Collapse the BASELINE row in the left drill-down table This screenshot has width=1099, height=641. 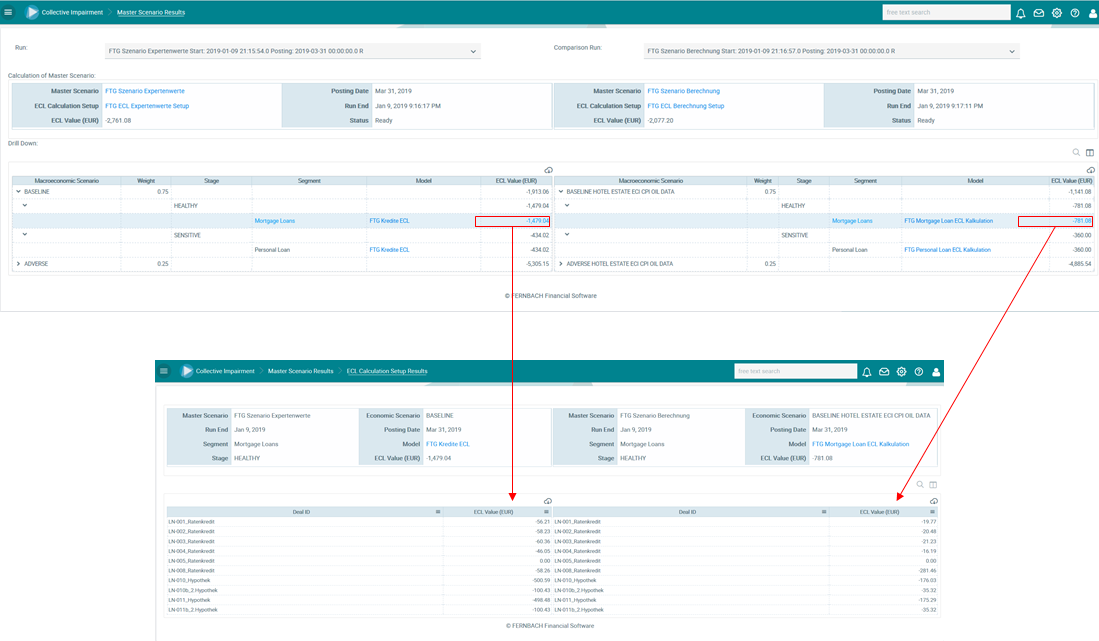[x=16, y=191]
